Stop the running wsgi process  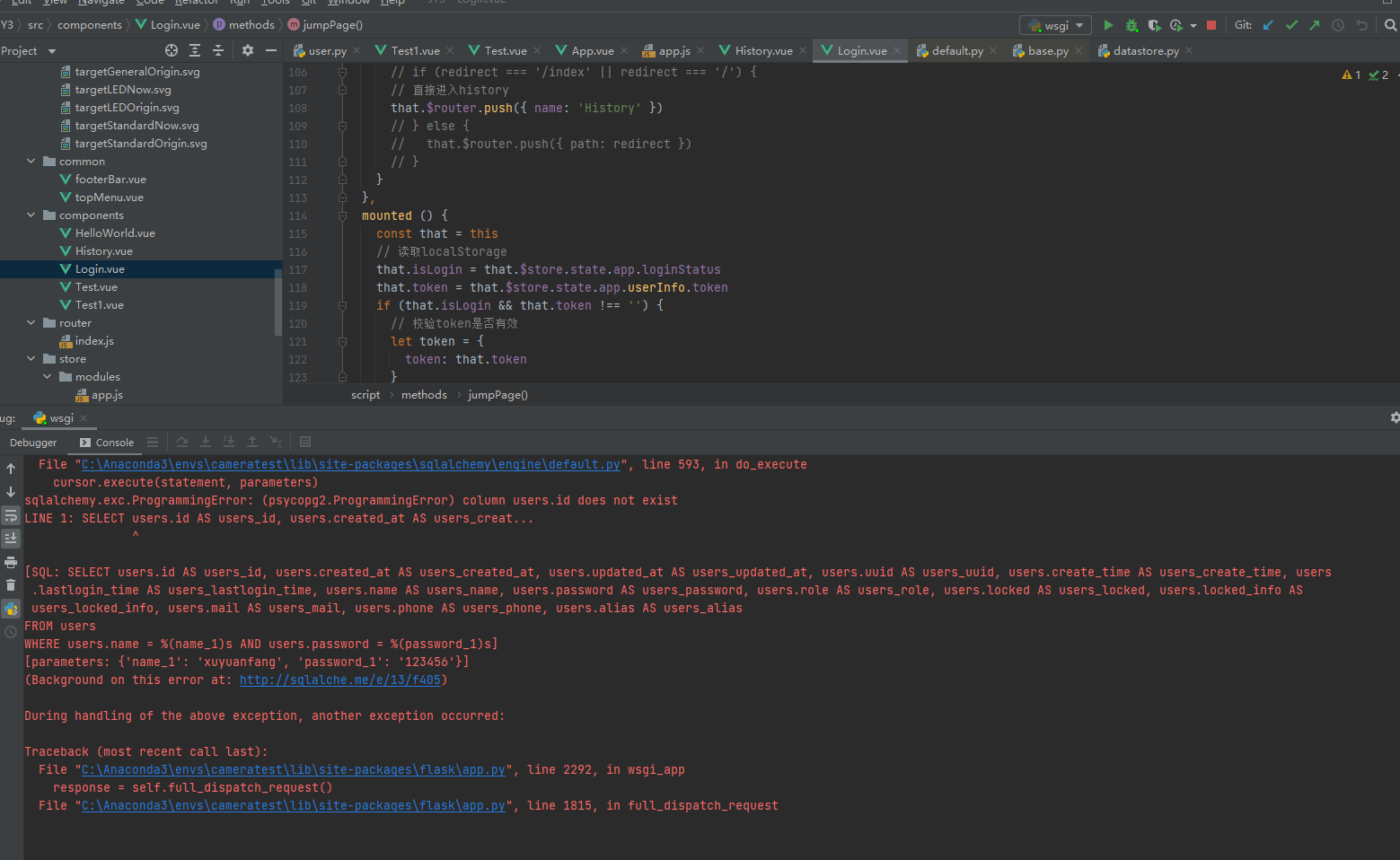1211,25
